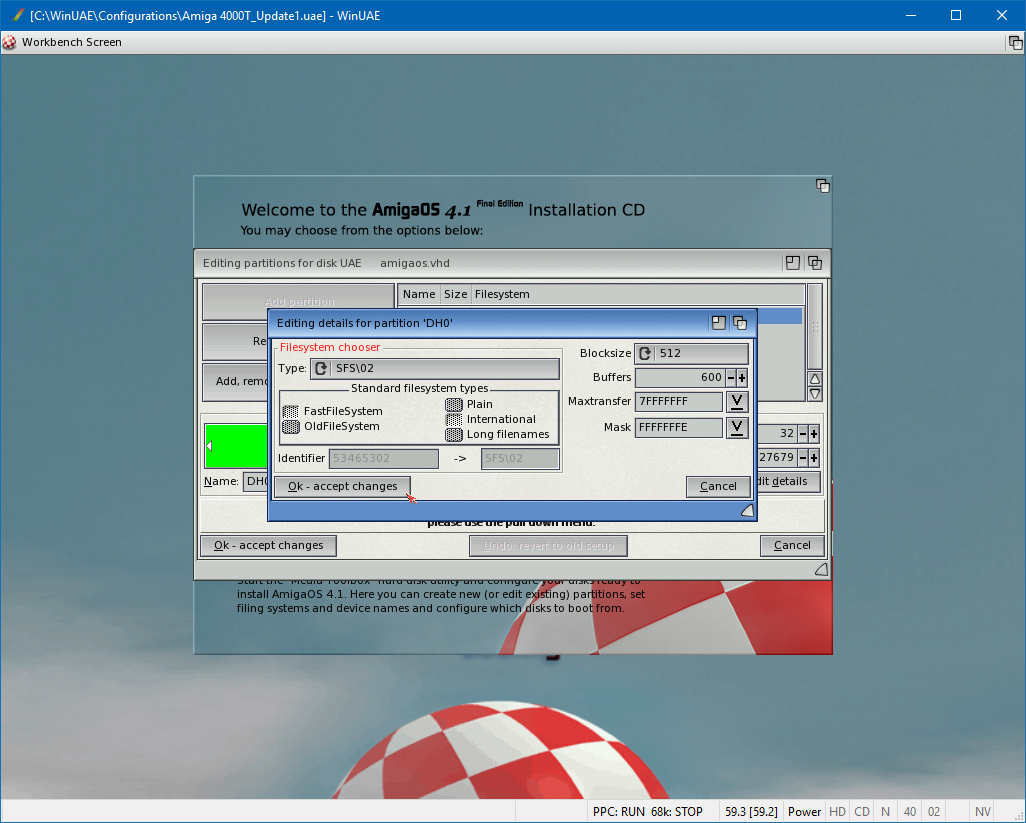
Task: Click resize gadget of DH0 details window
Action: pyautogui.click(x=746, y=511)
